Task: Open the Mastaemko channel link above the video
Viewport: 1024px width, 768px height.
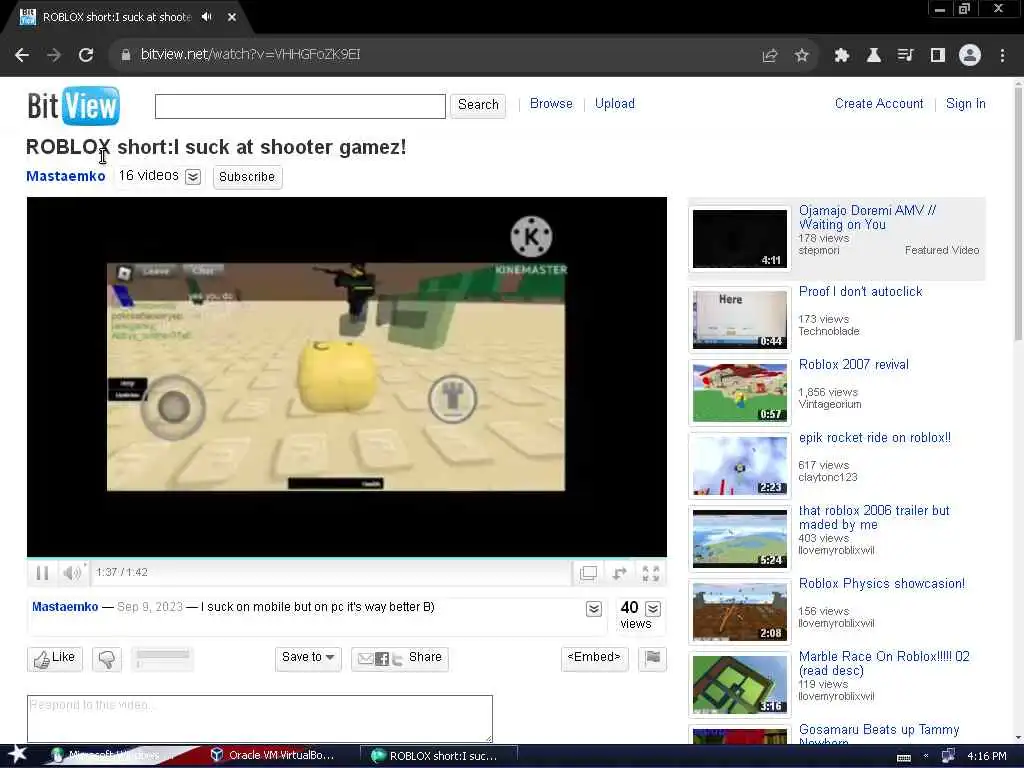Action: pos(65,176)
